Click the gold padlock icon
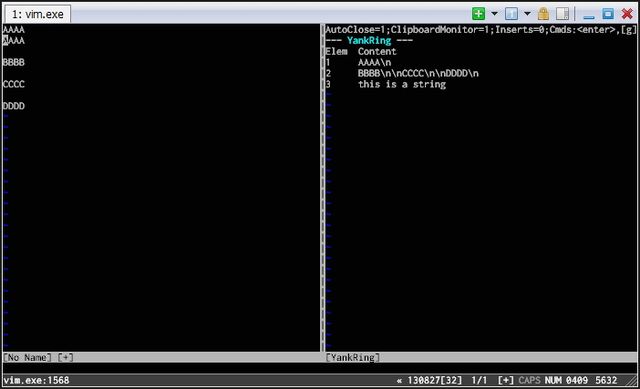Screen dimensions: 640x389 (x=543, y=13)
